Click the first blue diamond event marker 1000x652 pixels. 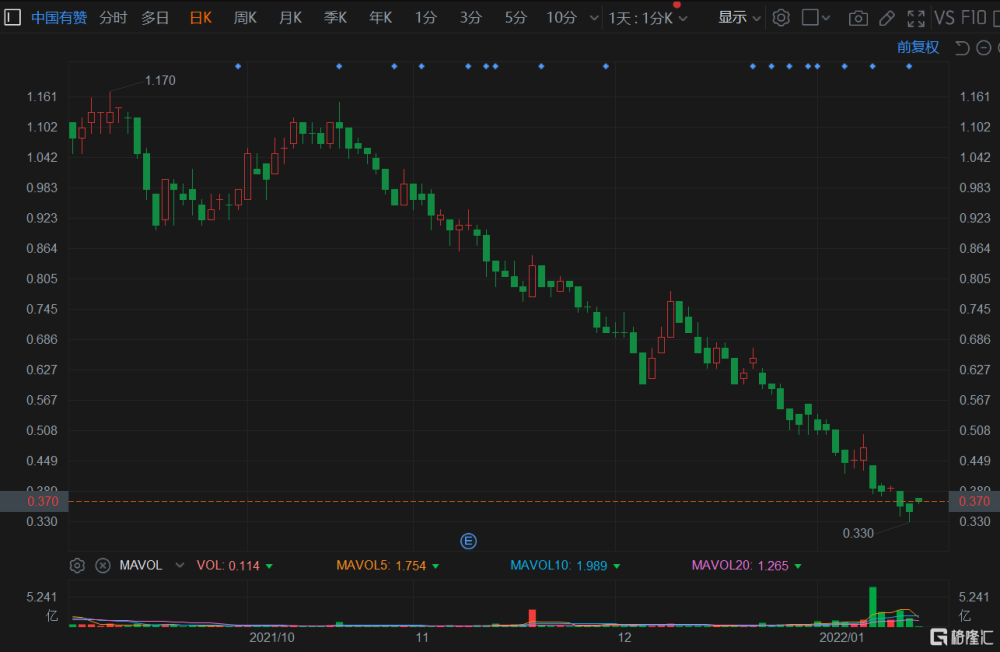coord(238,66)
